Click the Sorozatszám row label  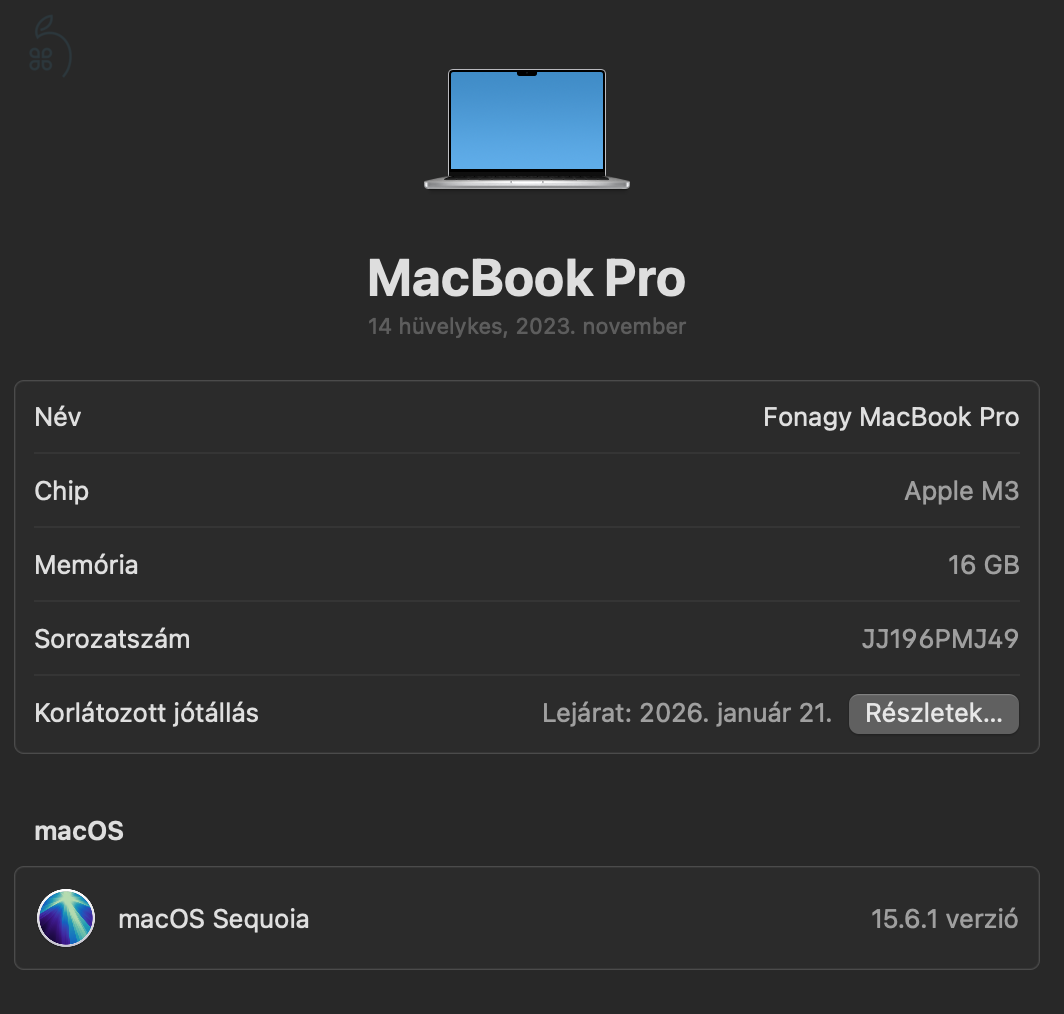112,639
